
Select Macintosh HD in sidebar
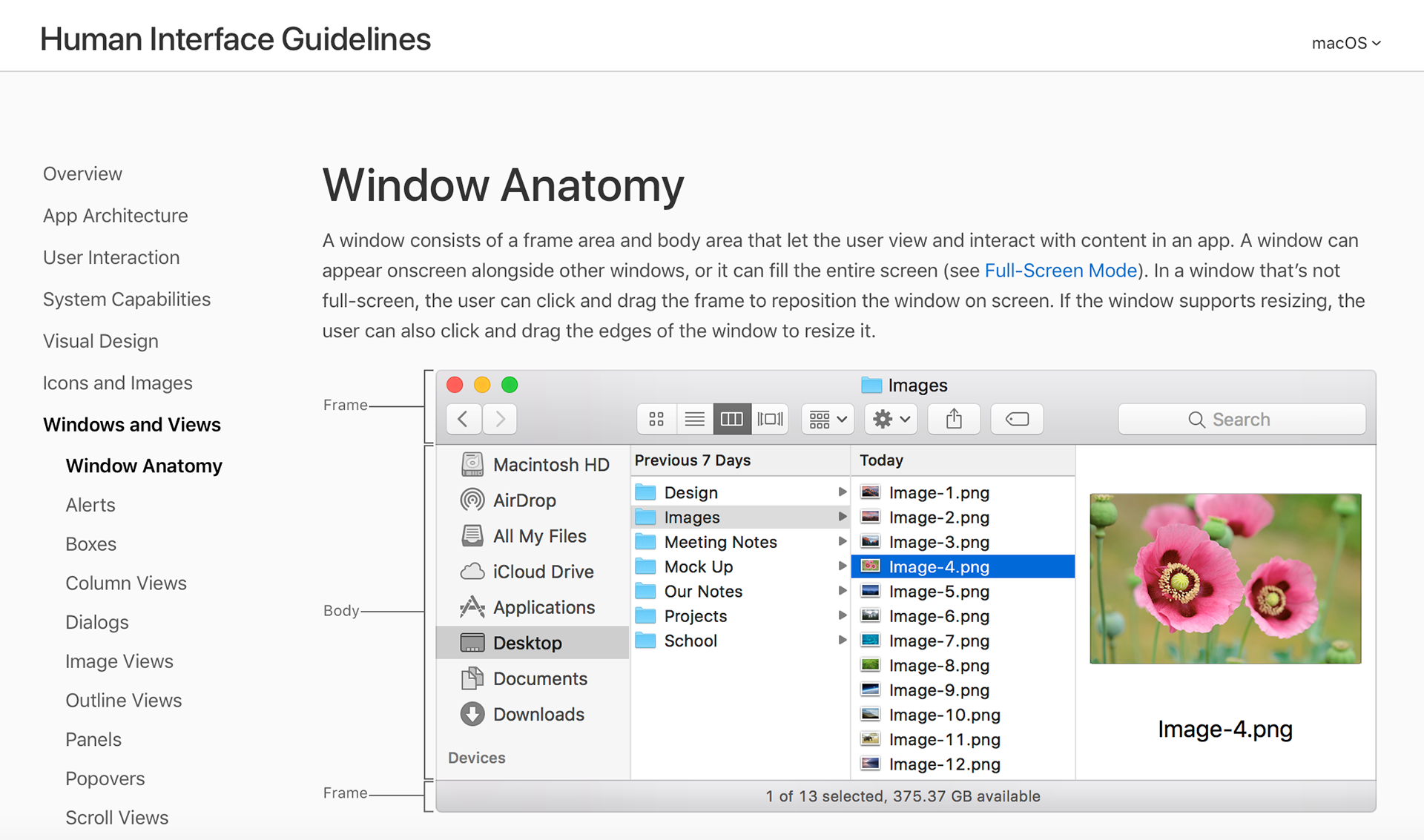point(533,465)
